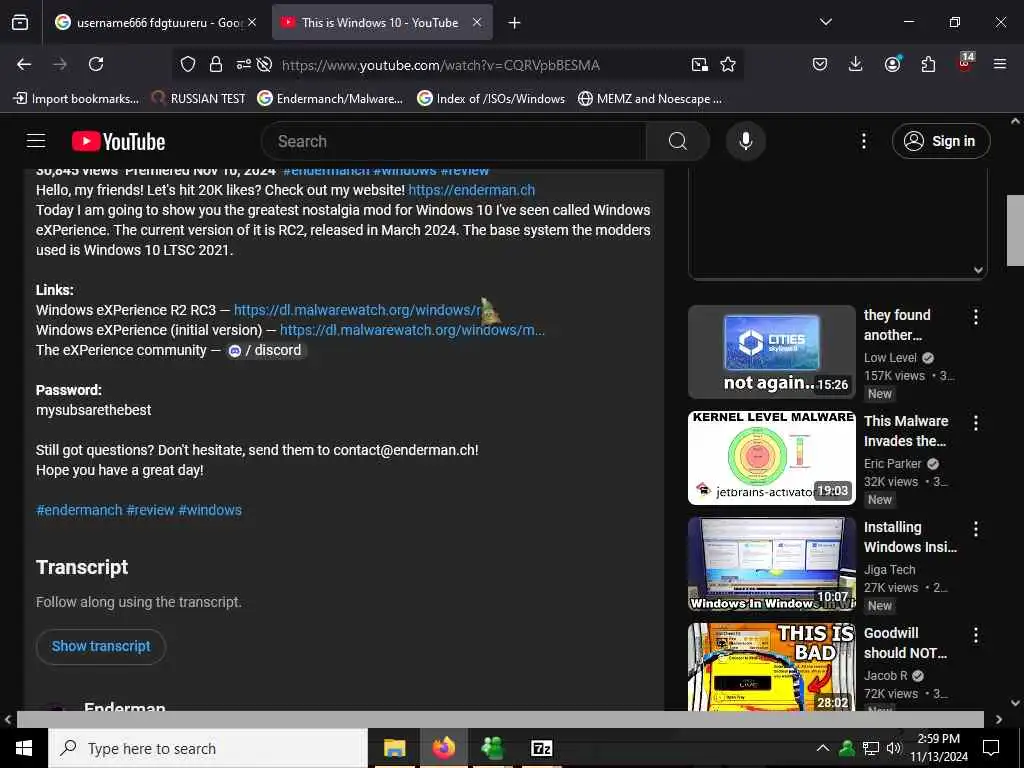
Task: Open the extension icon with 14 badge
Action: [965, 63]
